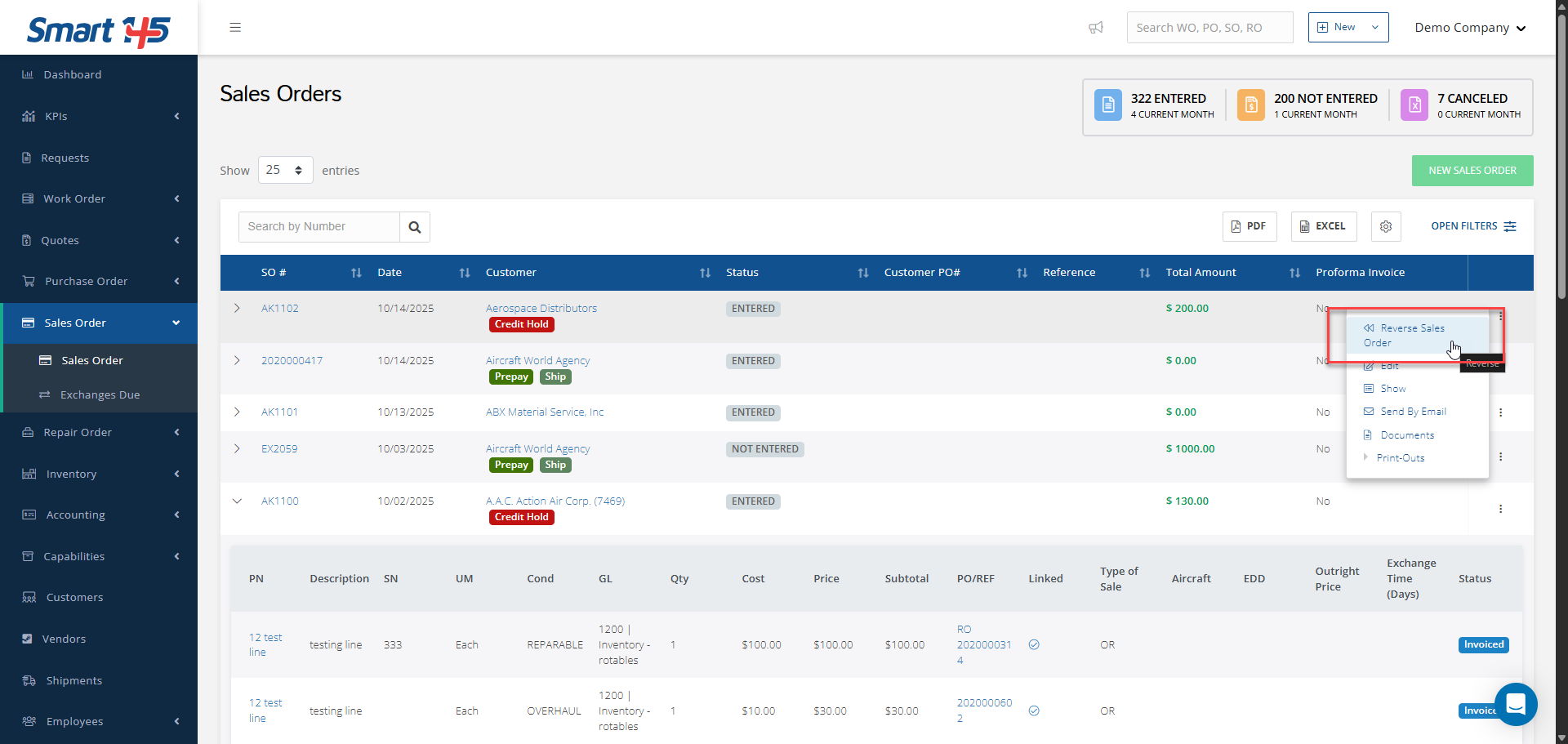This screenshot has width=1568, height=744.
Task: Open the Aerospace Distributors customer link
Action: pos(541,308)
